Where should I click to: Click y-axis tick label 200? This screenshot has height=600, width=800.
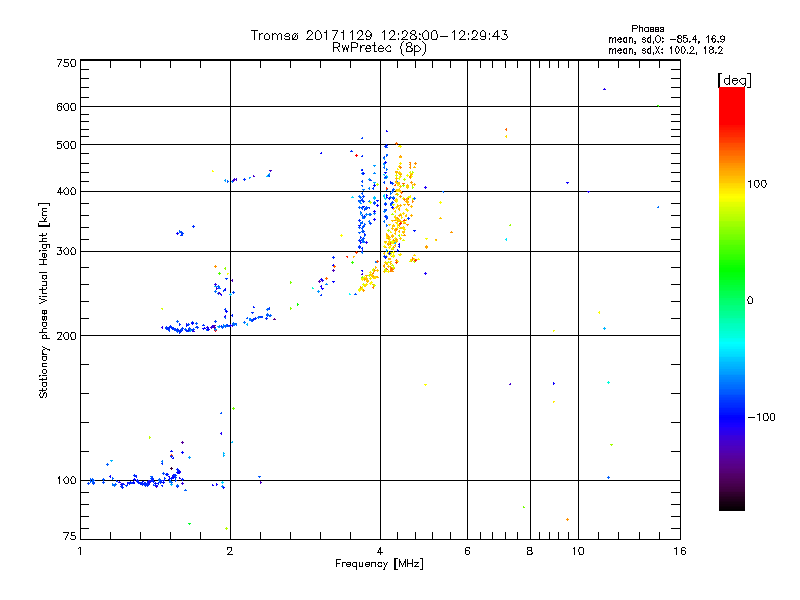[x=66, y=336]
